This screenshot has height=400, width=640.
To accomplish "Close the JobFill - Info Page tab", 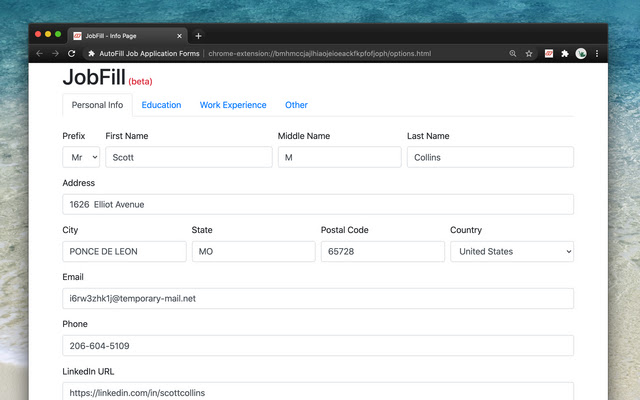I will (x=179, y=36).
